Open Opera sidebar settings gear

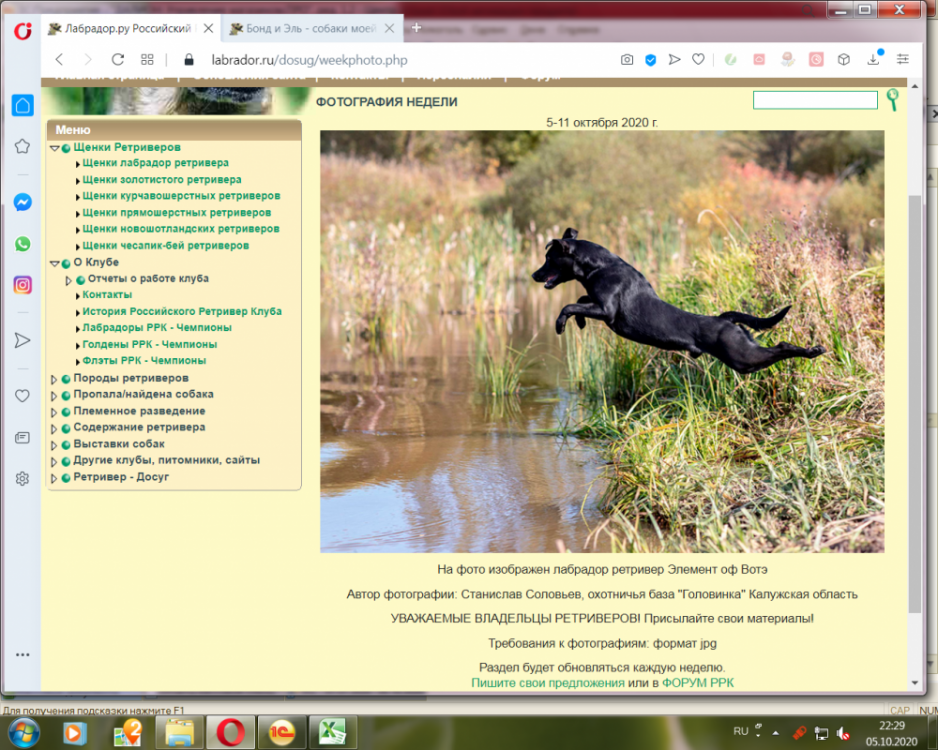pyautogui.click(x=22, y=479)
